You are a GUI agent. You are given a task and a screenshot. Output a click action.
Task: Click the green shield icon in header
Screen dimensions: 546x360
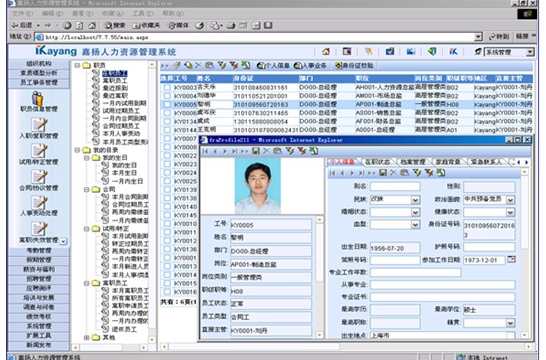(432, 52)
